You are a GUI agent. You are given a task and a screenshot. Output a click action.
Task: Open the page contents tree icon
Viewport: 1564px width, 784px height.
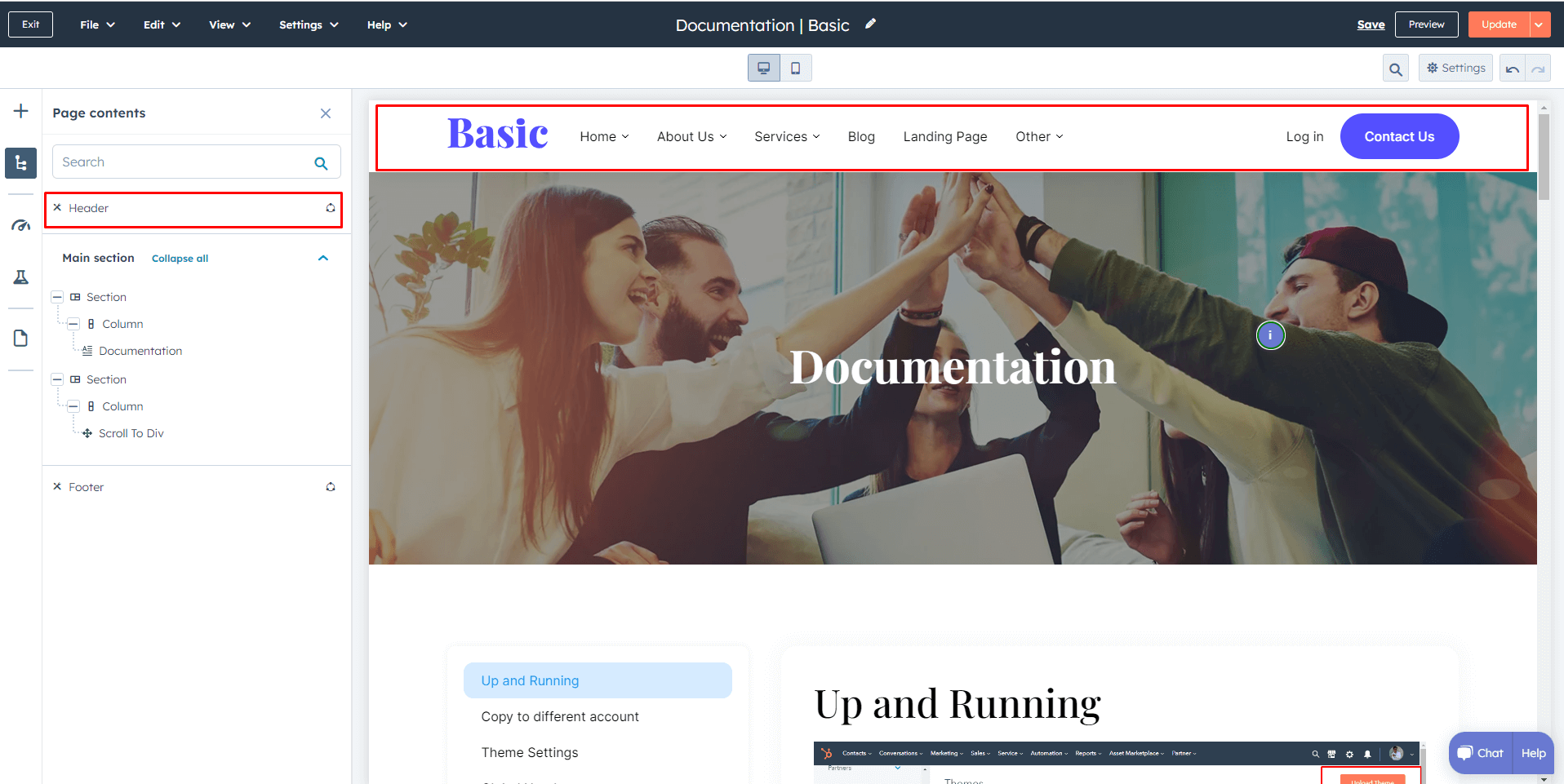coord(21,163)
